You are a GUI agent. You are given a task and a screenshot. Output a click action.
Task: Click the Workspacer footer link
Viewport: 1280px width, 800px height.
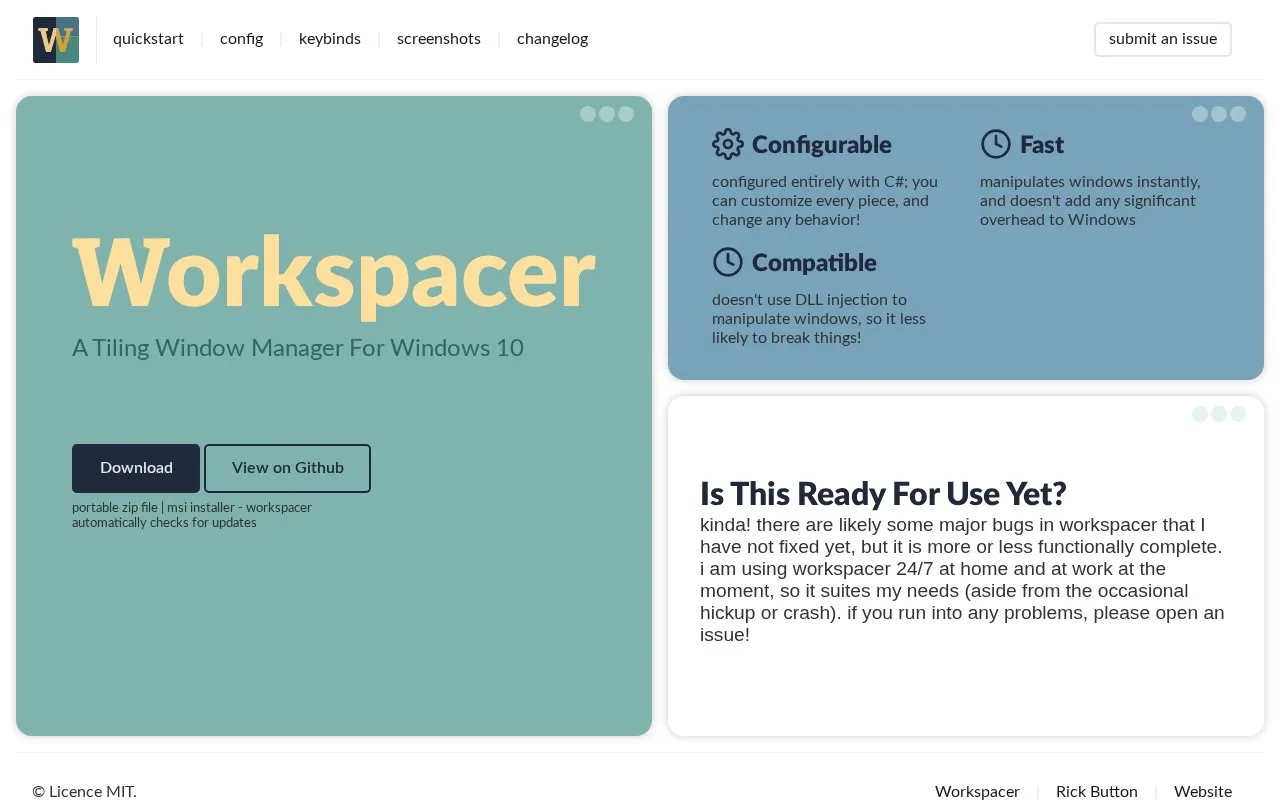(977, 791)
